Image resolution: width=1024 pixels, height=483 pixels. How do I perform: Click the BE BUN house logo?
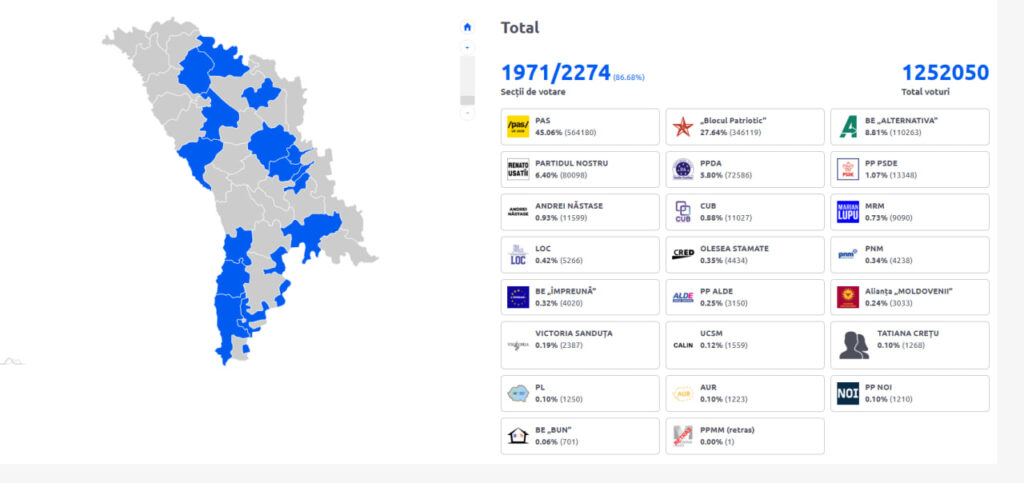518,435
